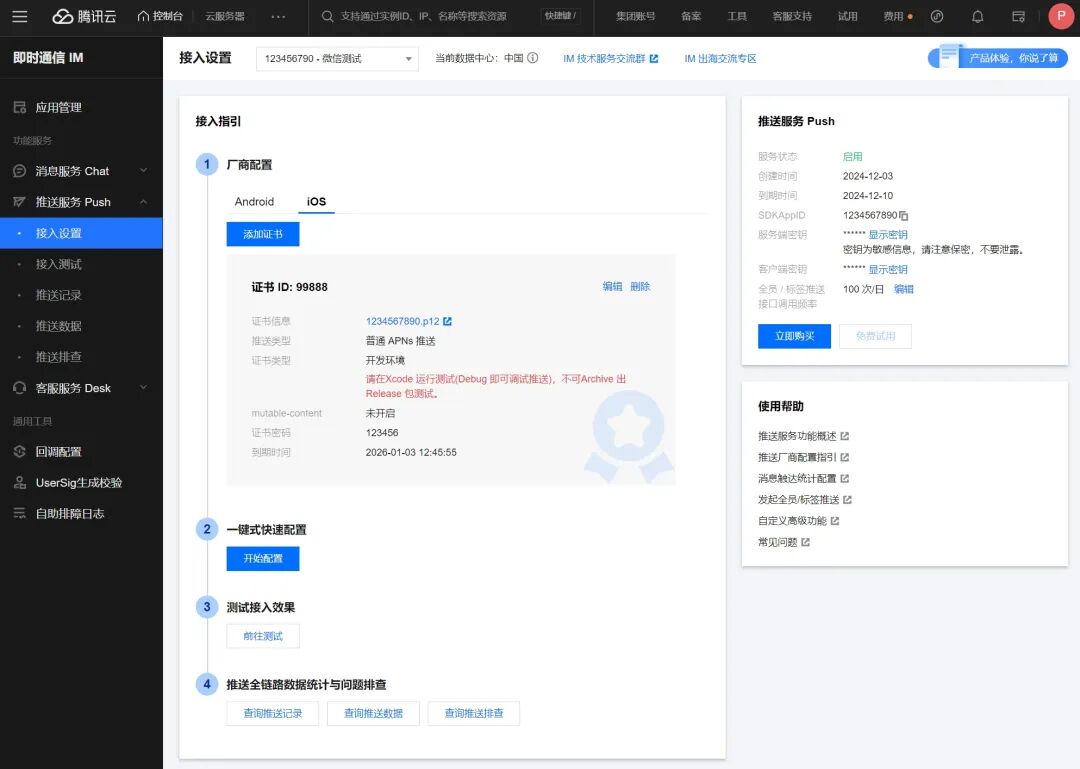Click 查询推送记录 button
Screen dimensions: 1080x769
273,713
